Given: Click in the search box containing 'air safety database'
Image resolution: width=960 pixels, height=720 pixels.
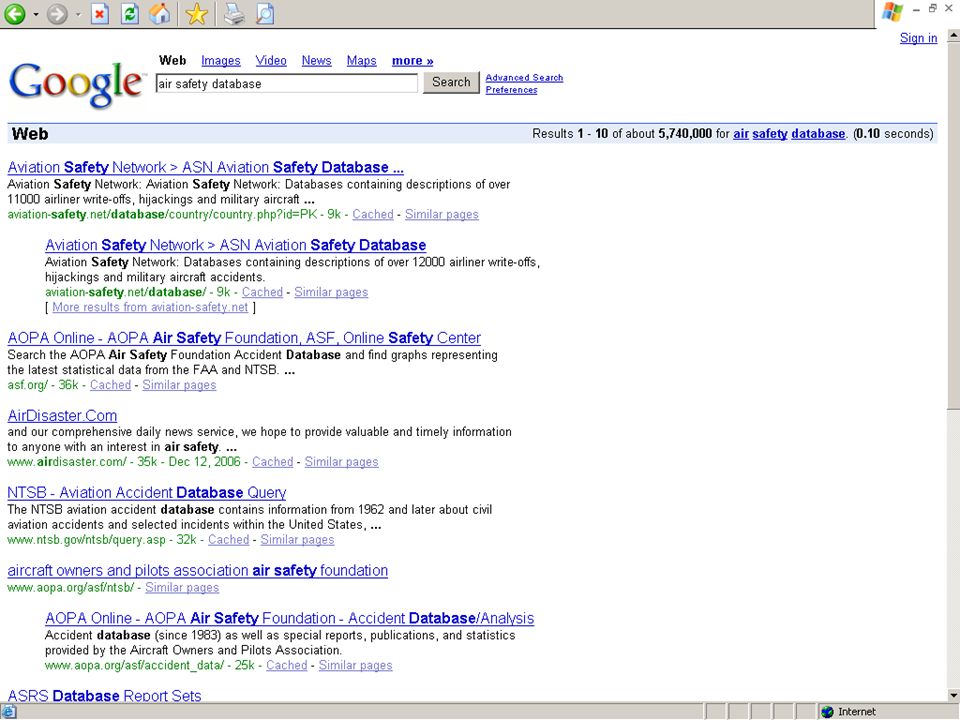Looking at the screenshot, I should pos(287,83).
